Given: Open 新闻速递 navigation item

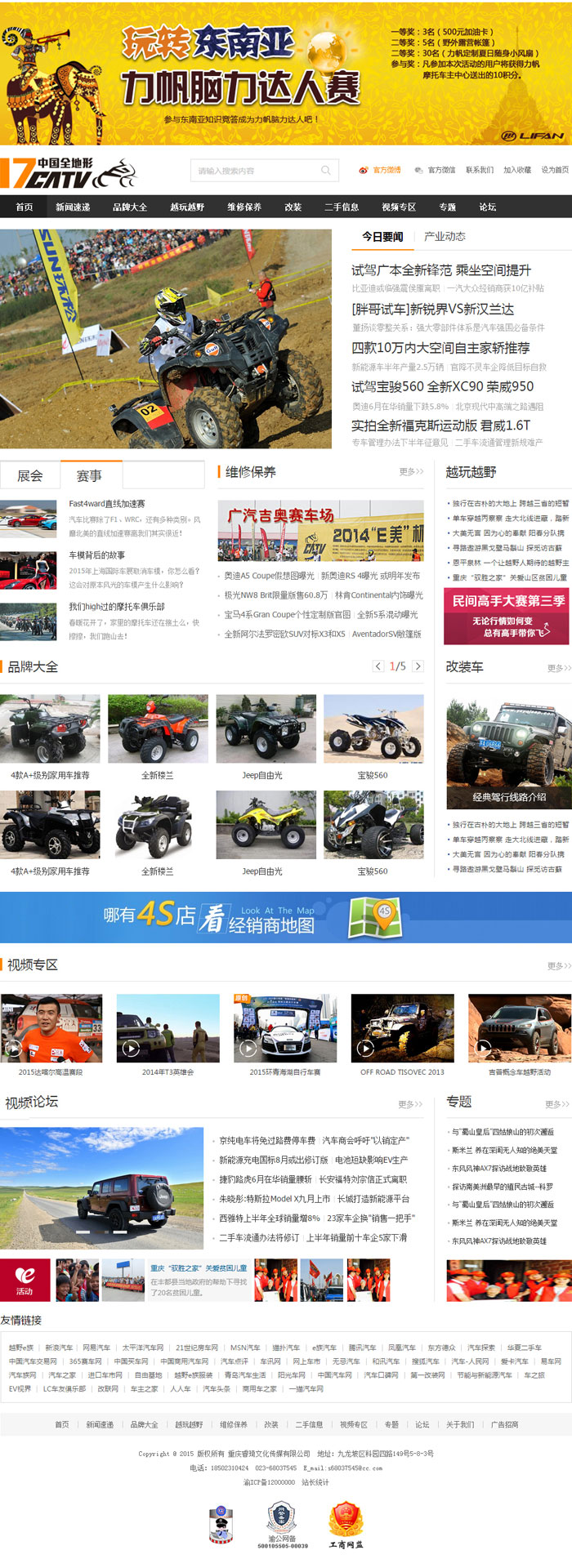Looking at the screenshot, I should point(73,207).
